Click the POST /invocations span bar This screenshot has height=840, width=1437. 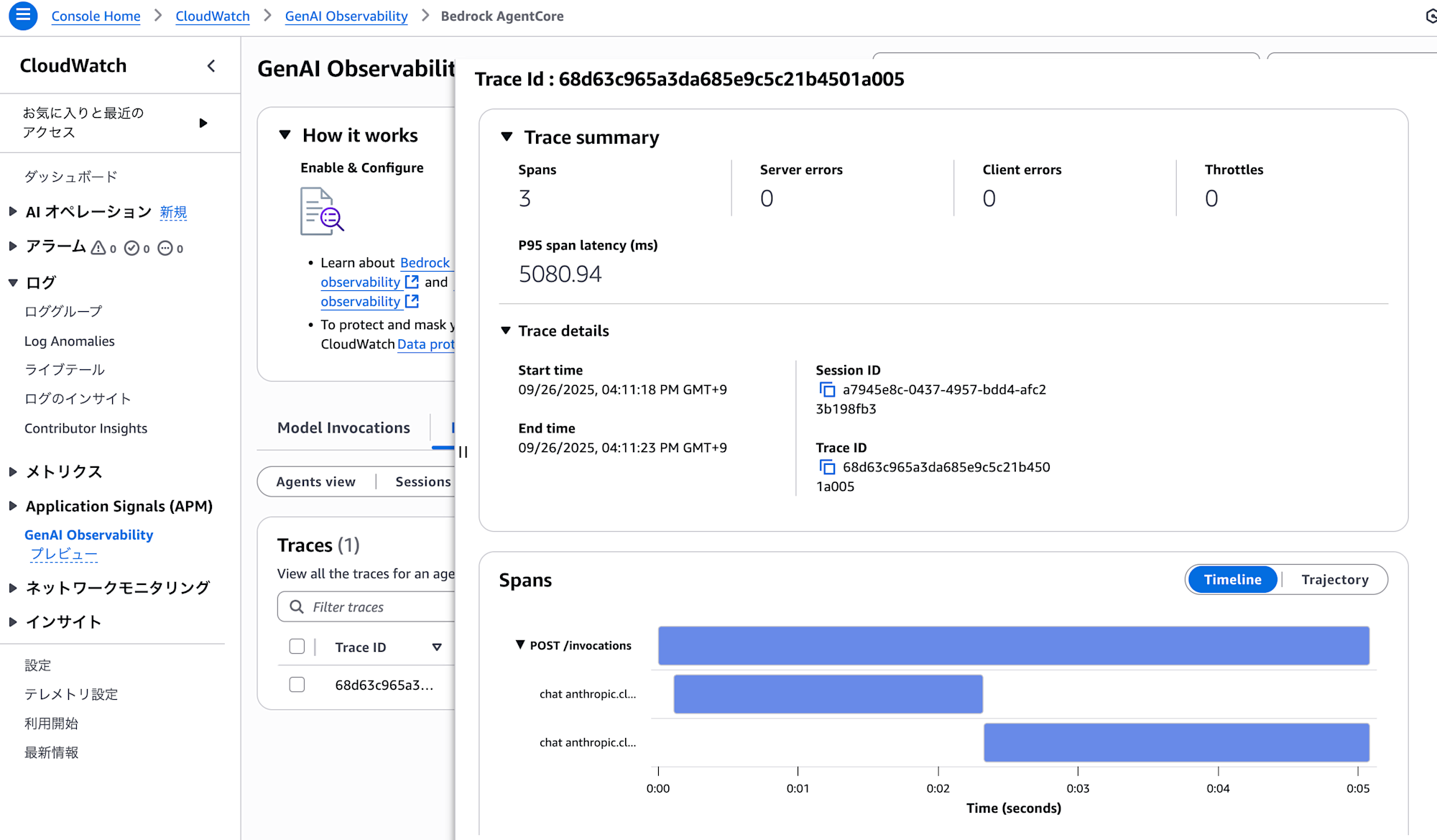(1014, 645)
